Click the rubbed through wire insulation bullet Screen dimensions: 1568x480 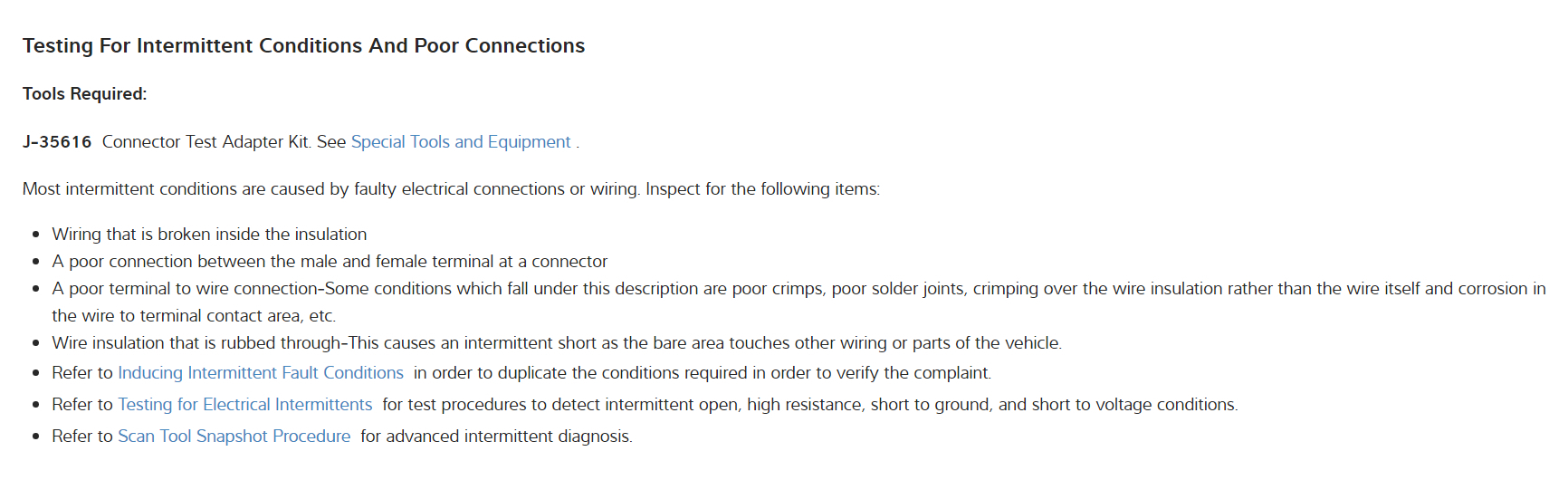point(556,343)
